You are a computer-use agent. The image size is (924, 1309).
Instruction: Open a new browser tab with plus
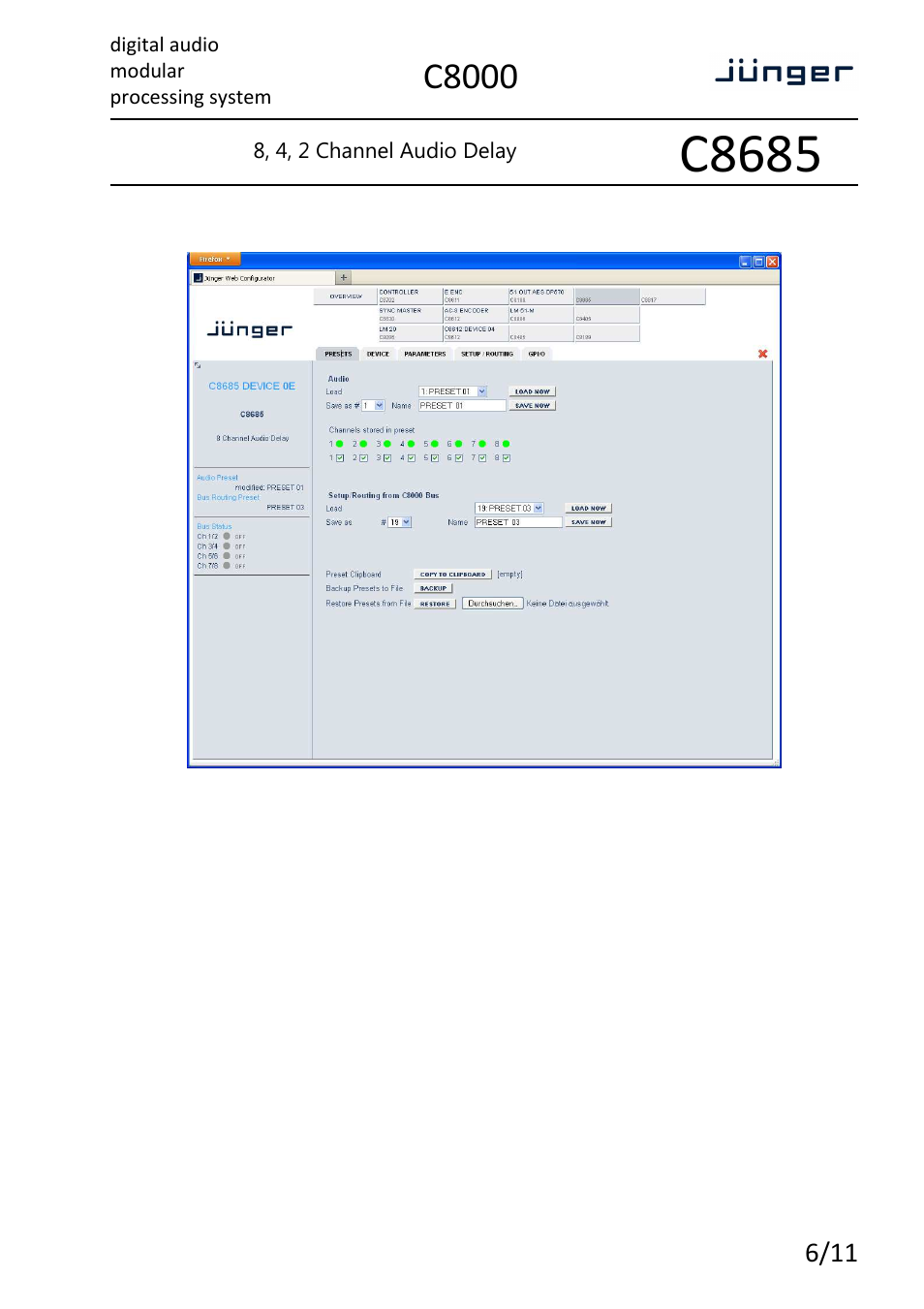pyautogui.click(x=344, y=278)
